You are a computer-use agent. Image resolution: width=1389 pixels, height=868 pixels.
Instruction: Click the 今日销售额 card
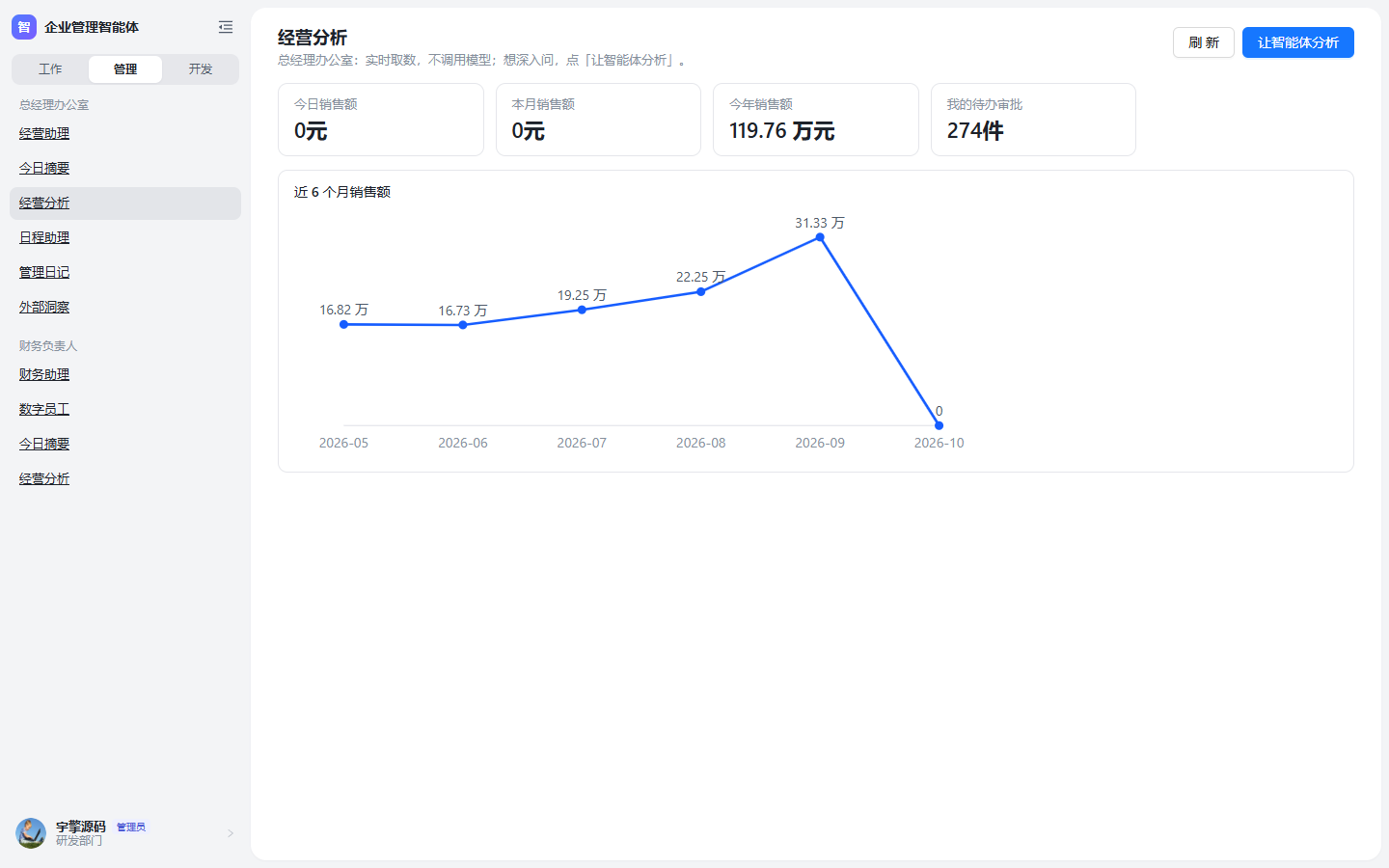point(381,120)
